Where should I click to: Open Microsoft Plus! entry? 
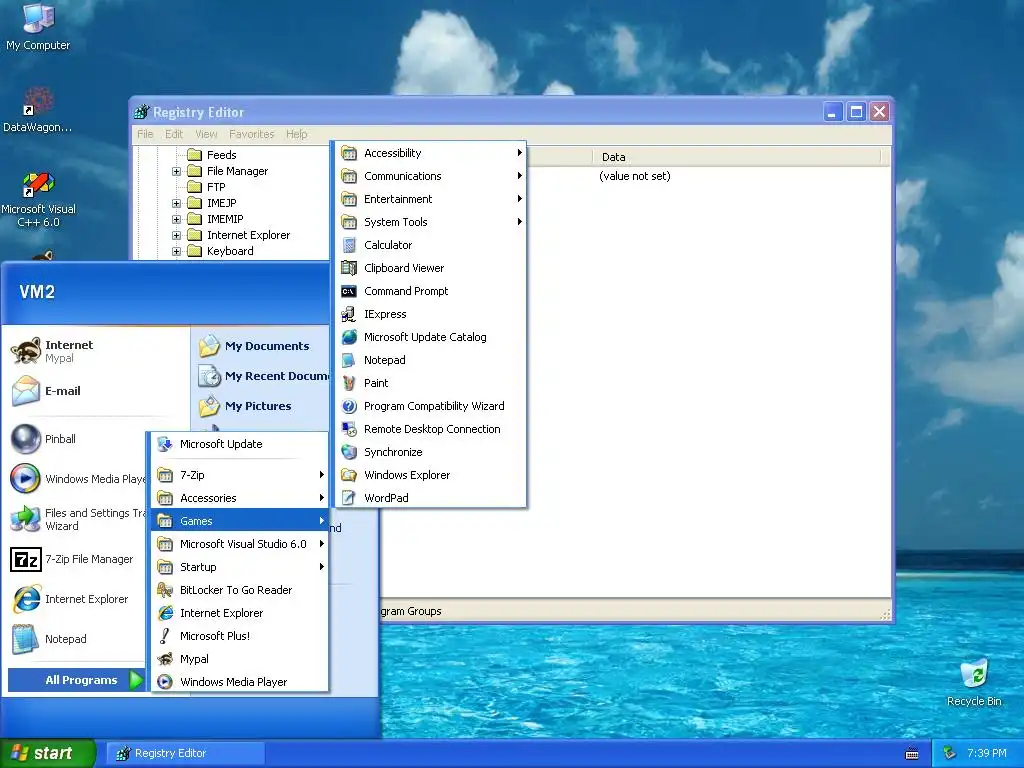(x=240, y=635)
